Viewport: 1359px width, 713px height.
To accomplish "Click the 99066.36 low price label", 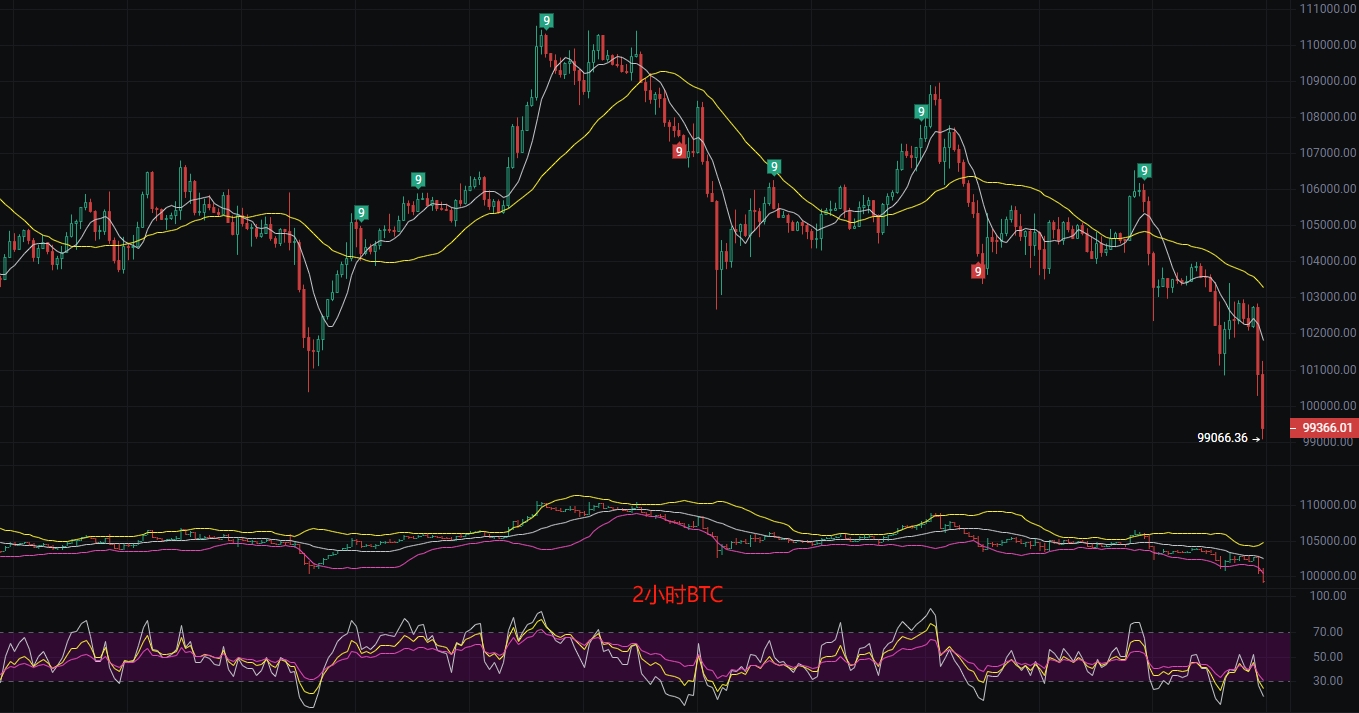I will (1222, 437).
